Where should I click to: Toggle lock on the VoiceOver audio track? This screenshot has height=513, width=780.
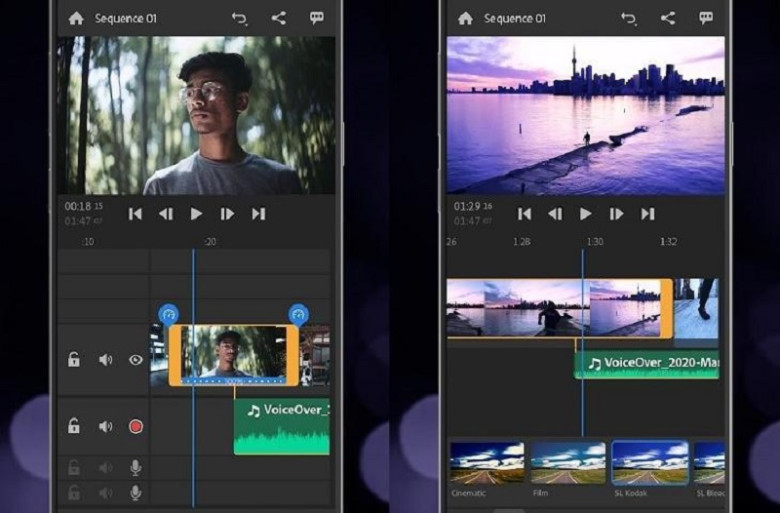[74, 426]
